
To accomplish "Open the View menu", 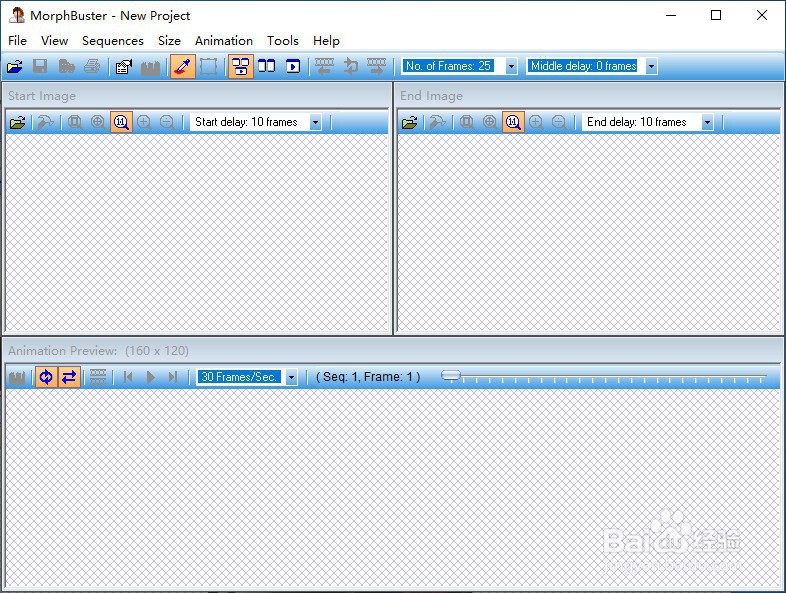I will pyautogui.click(x=55, y=41).
